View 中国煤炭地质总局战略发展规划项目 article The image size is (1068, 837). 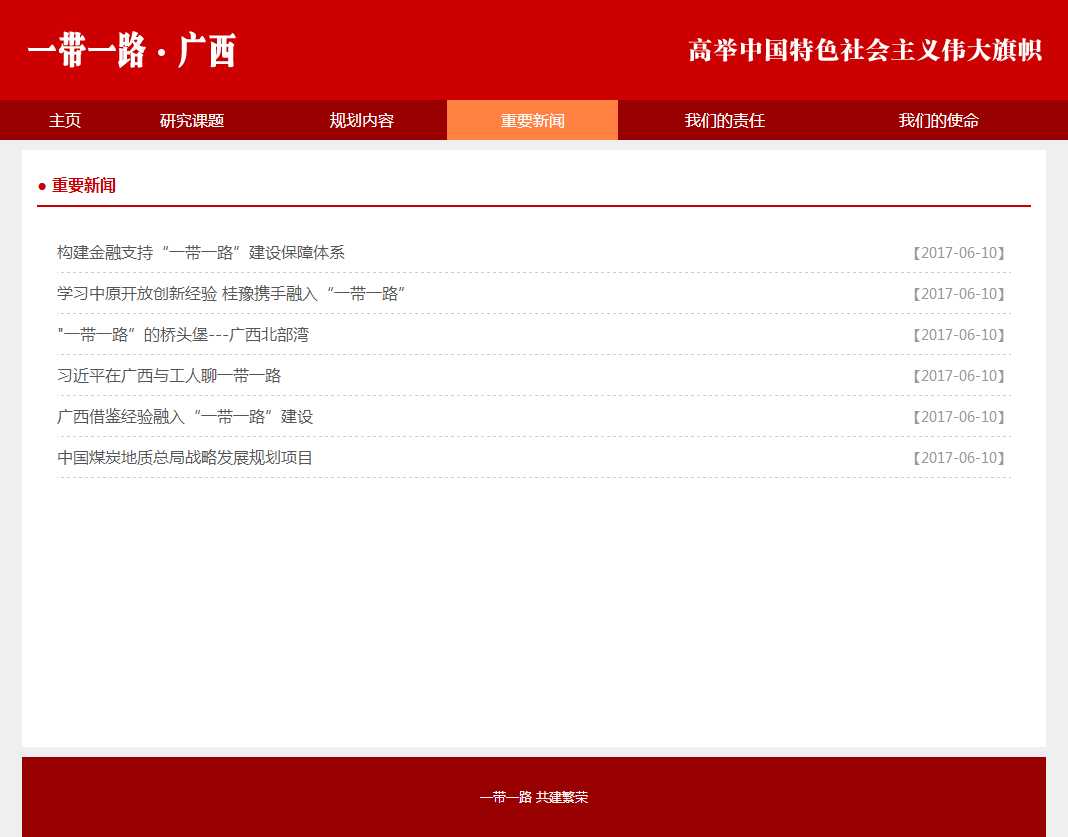point(185,458)
